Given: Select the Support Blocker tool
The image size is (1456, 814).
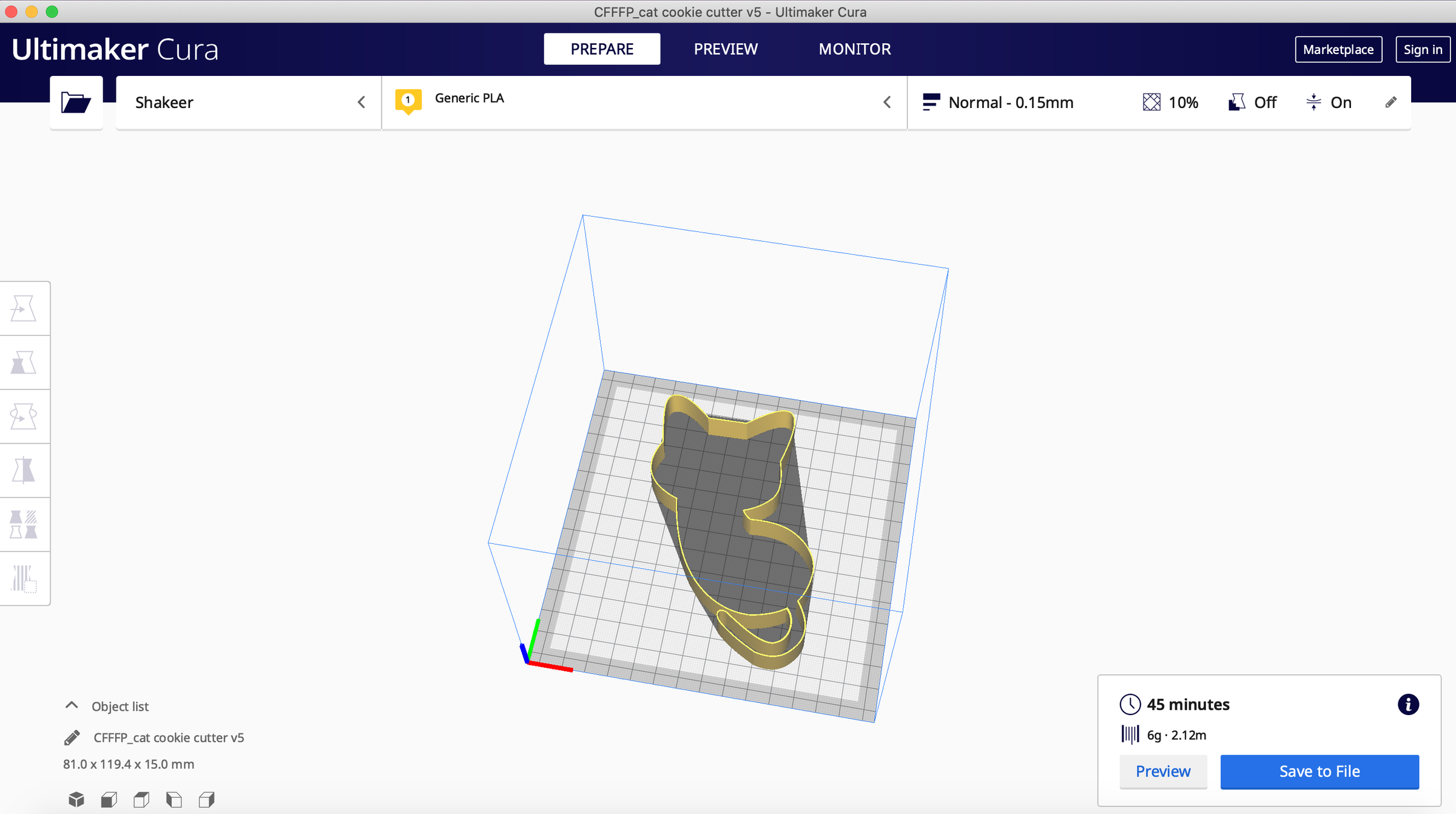Looking at the screenshot, I should pos(24,578).
